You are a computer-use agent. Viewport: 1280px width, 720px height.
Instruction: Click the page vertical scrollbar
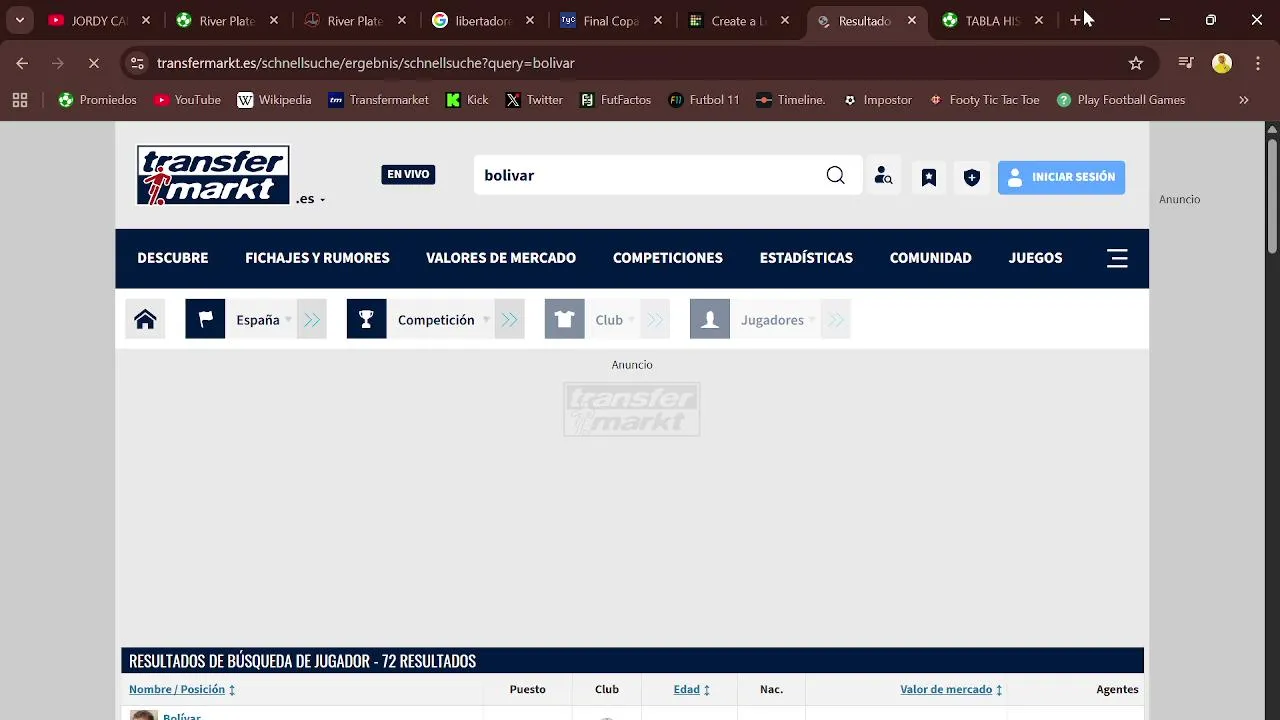(1272, 195)
